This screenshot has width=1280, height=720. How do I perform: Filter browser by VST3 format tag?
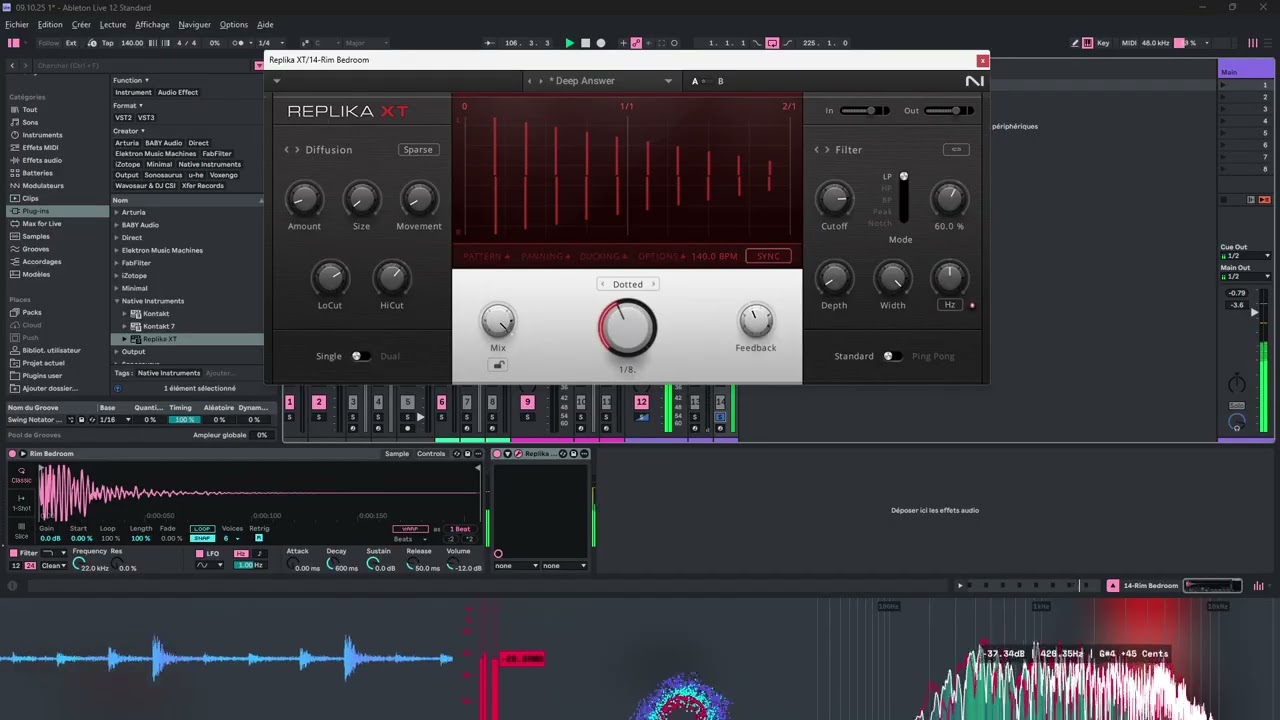146,118
